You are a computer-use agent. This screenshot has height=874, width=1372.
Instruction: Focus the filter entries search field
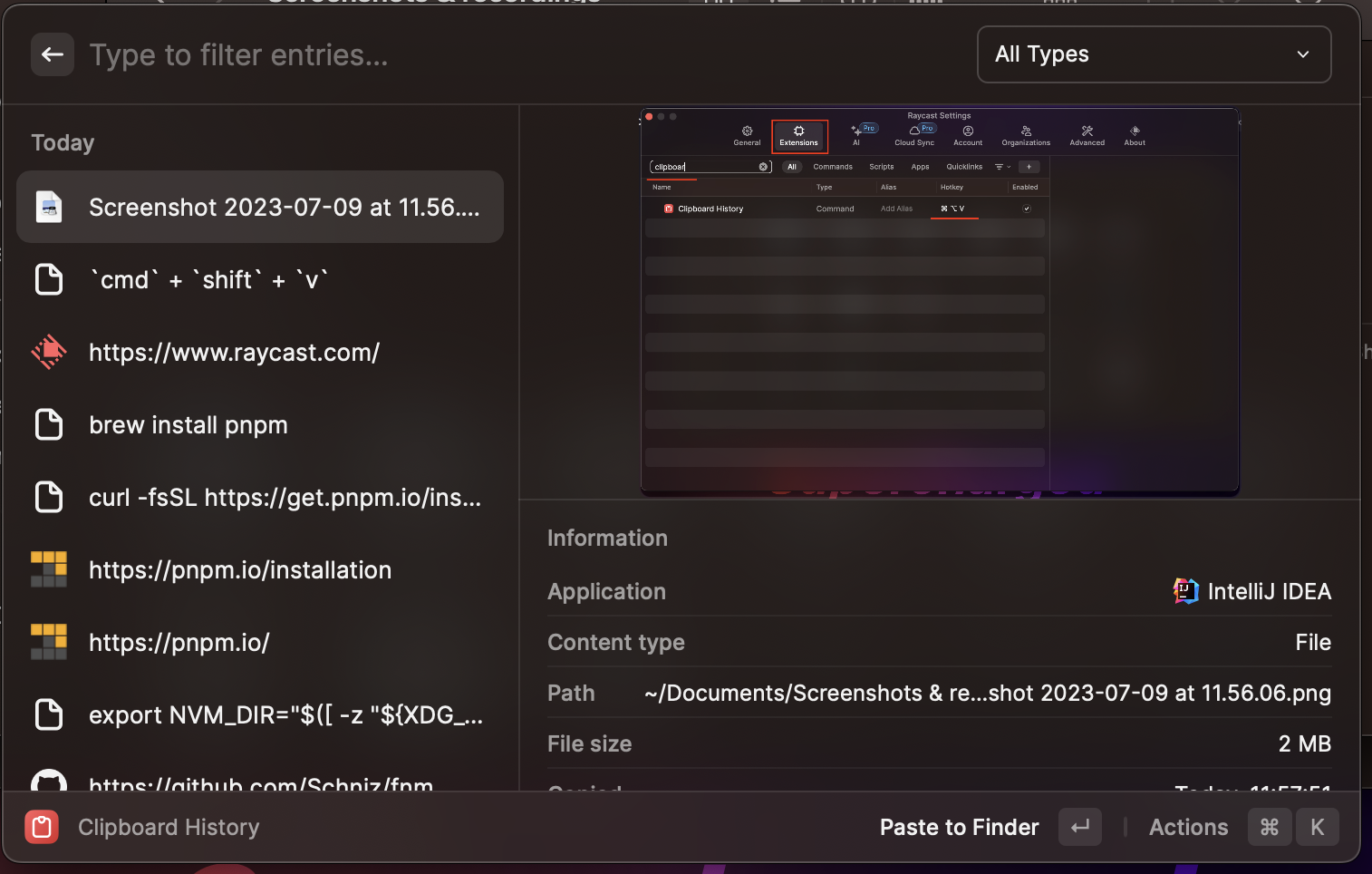coord(526,55)
